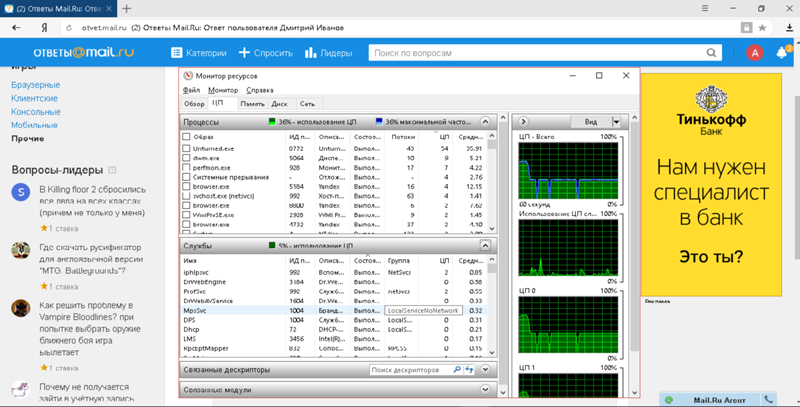Switch to the Обзор tab
Image resolution: width=800 pixels, height=407 pixels.
pos(194,104)
